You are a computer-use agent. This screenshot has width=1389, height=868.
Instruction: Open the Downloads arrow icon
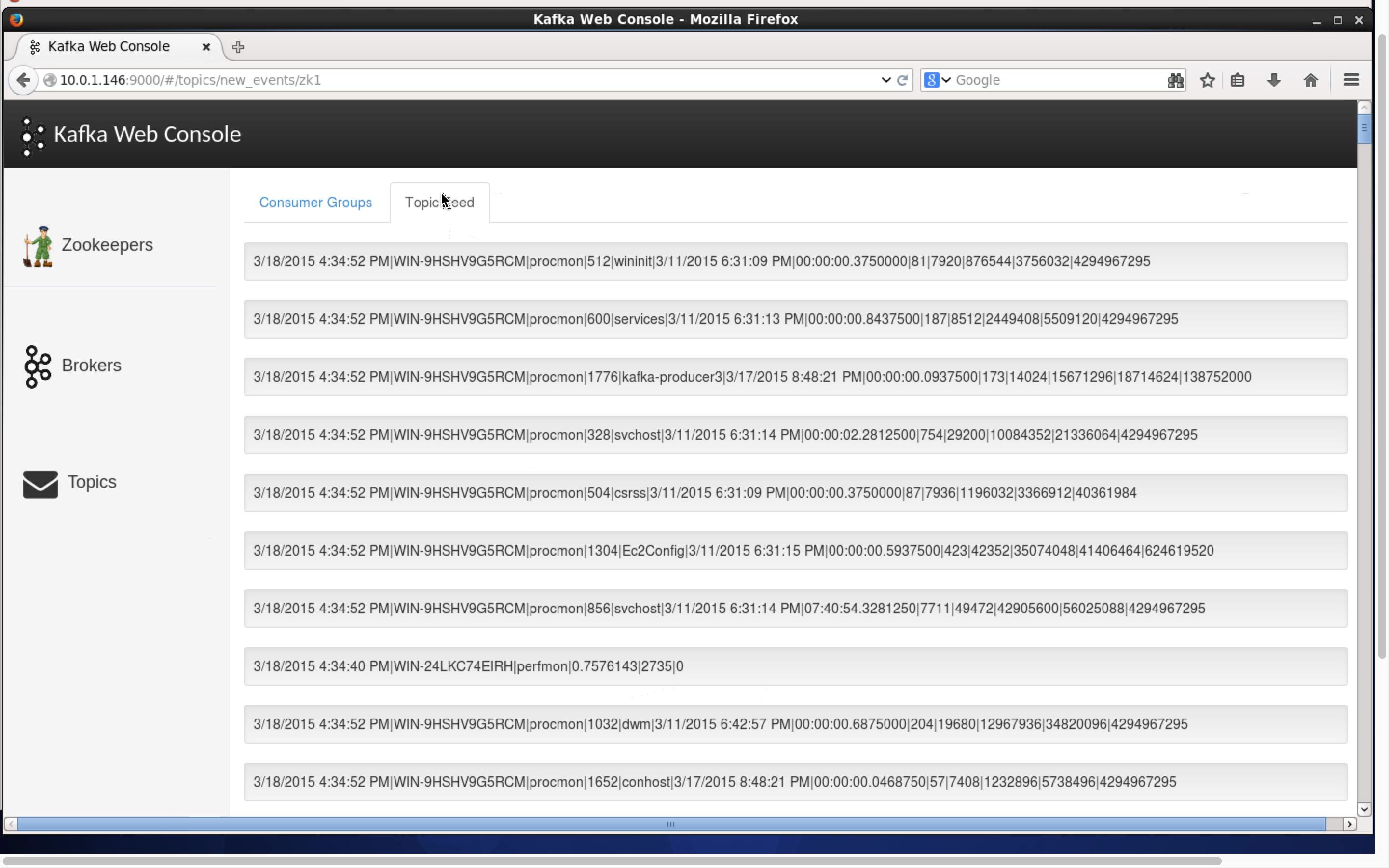point(1274,80)
